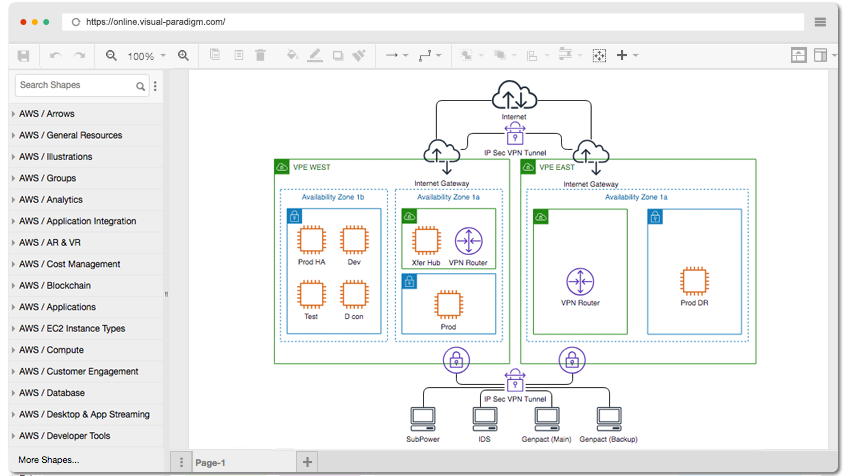Screen dimensions: 848x476
Task: Expand AWS / Compute category
Action: click(x=86, y=351)
